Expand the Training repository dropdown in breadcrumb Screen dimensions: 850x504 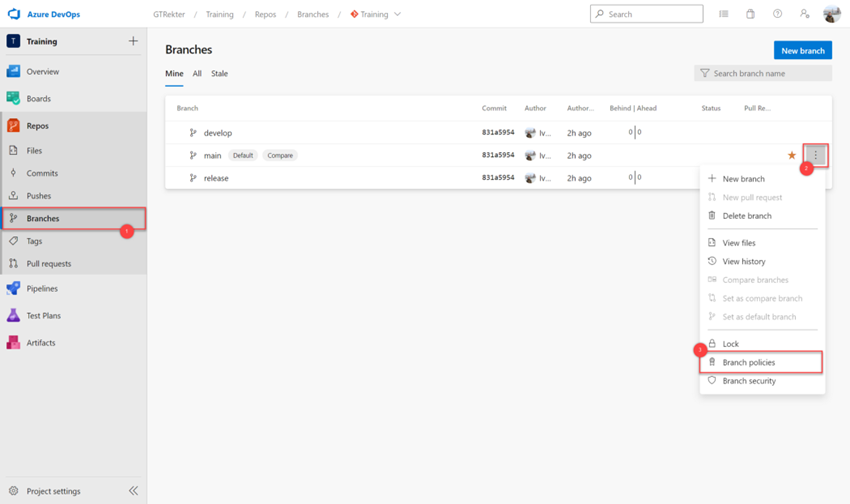(x=397, y=14)
